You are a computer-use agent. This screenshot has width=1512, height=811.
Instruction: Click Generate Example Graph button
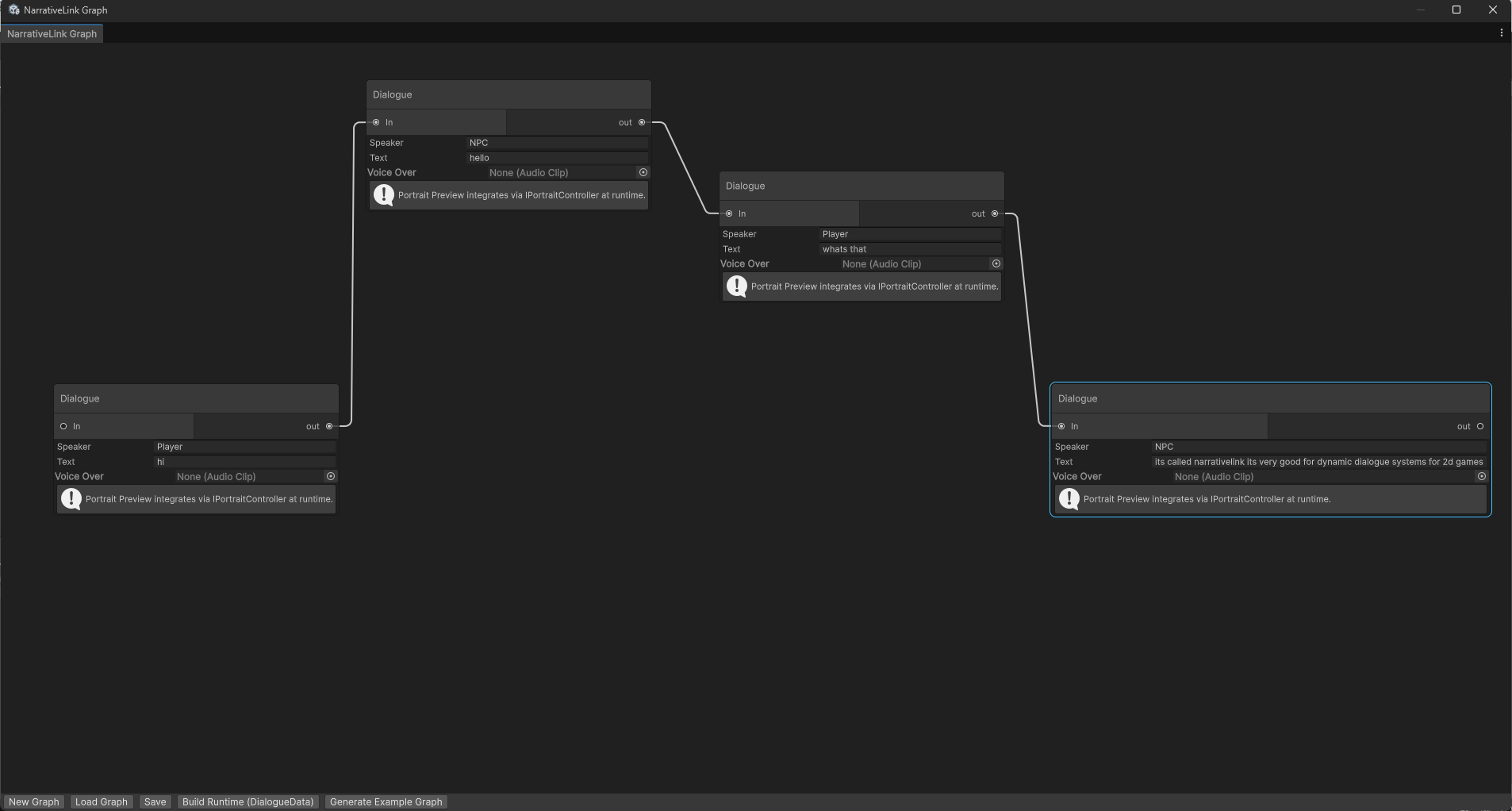click(386, 802)
